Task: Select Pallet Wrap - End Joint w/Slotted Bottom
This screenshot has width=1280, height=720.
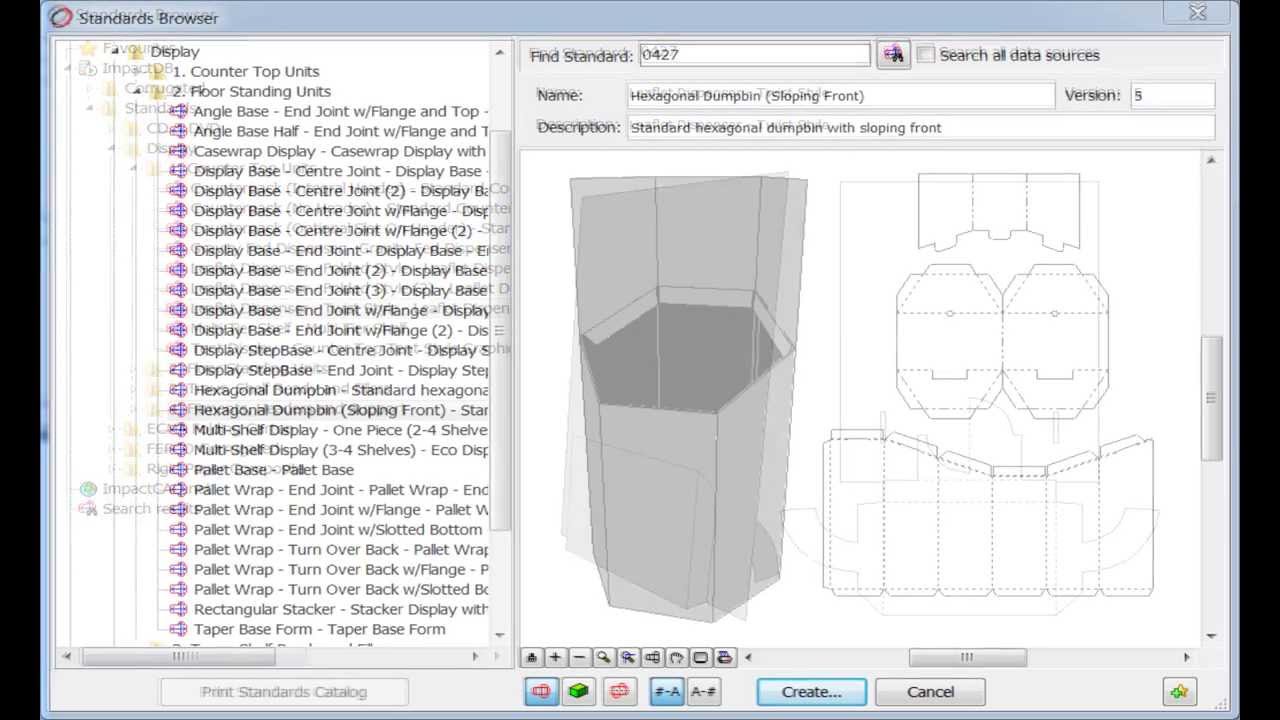Action: [338, 530]
